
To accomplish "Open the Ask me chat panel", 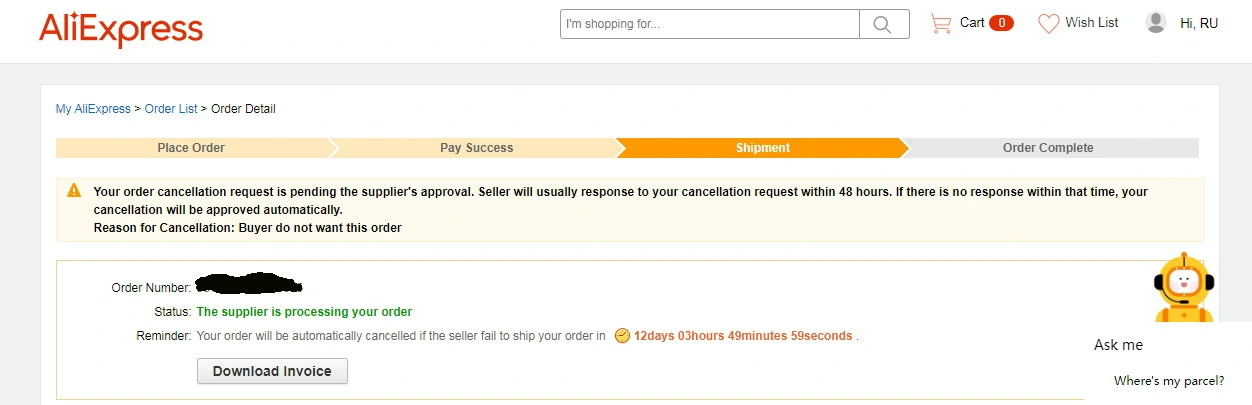I will click(x=1118, y=345).
